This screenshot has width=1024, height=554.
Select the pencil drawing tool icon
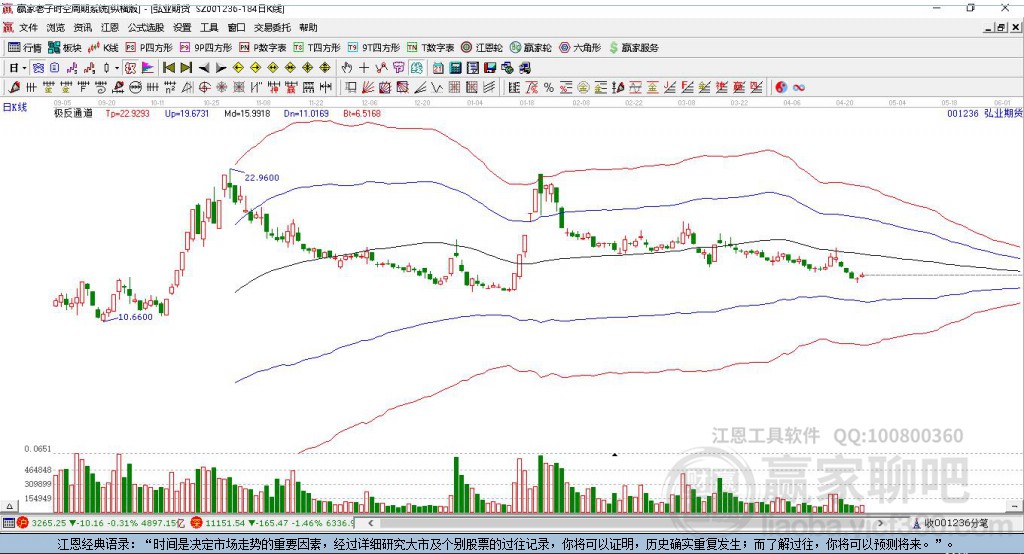point(14,88)
